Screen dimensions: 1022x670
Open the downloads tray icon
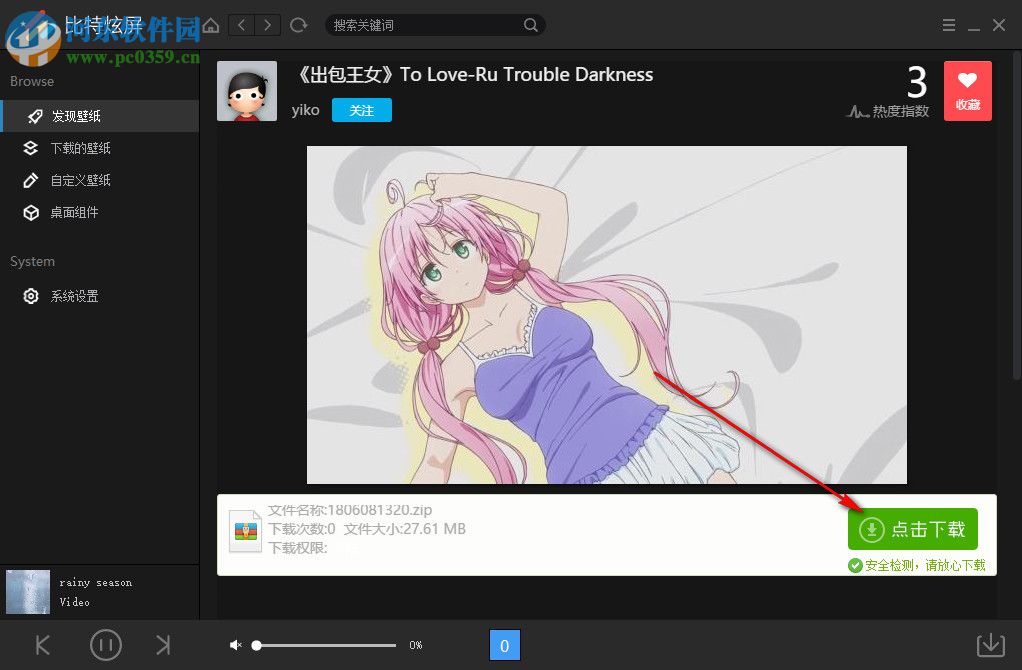tap(991, 645)
